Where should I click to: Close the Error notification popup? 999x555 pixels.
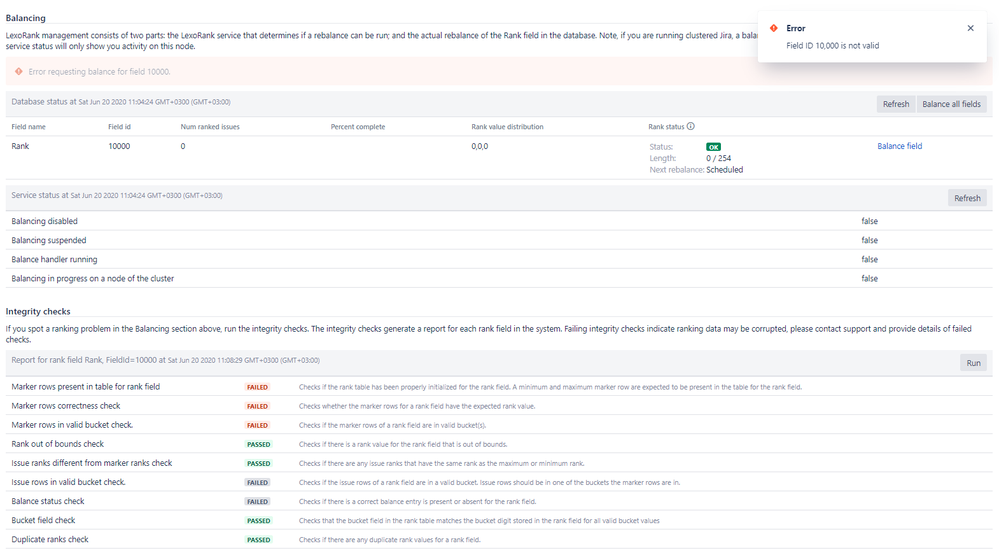coord(970,28)
